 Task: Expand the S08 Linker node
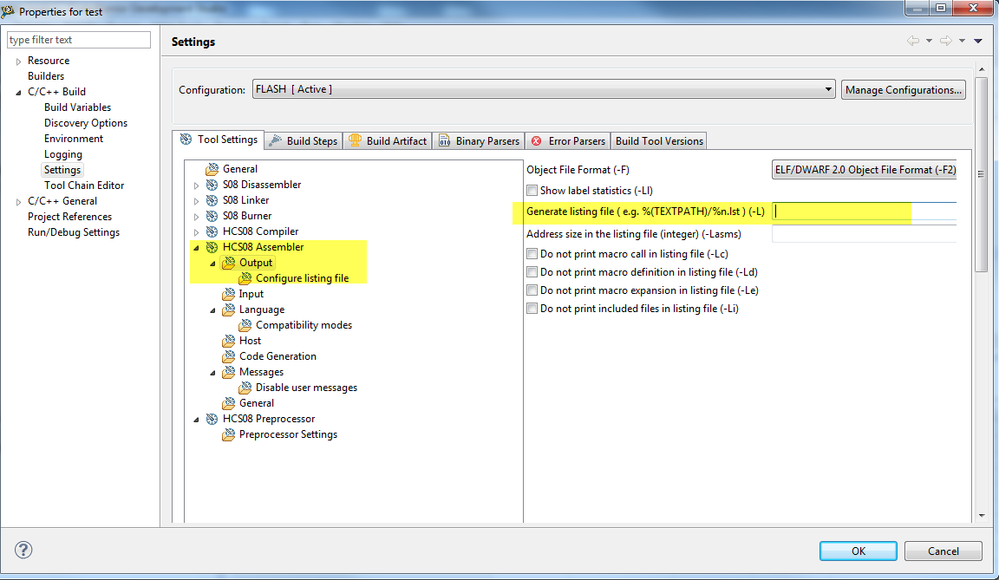(x=196, y=201)
